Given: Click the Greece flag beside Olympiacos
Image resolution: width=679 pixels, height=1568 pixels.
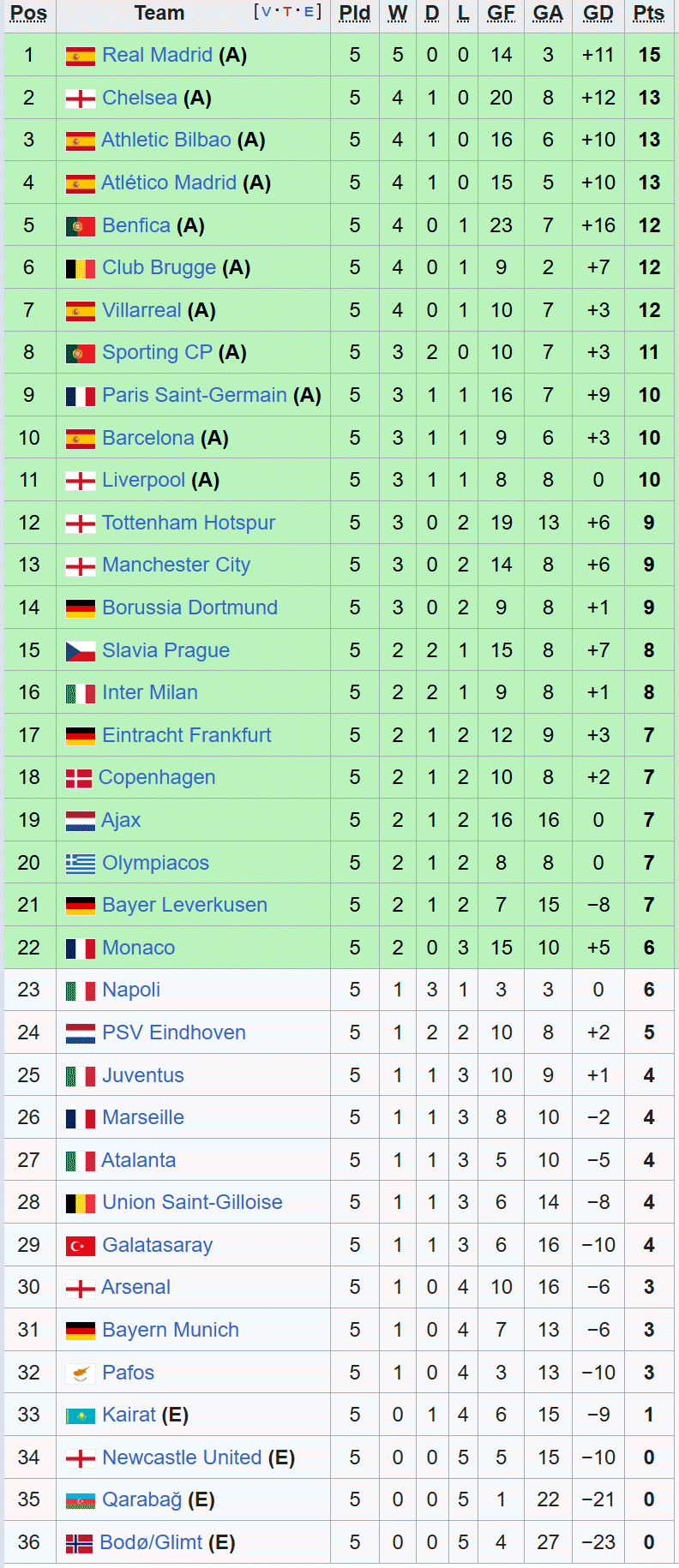Looking at the screenshot, I should tap(81, 864).
